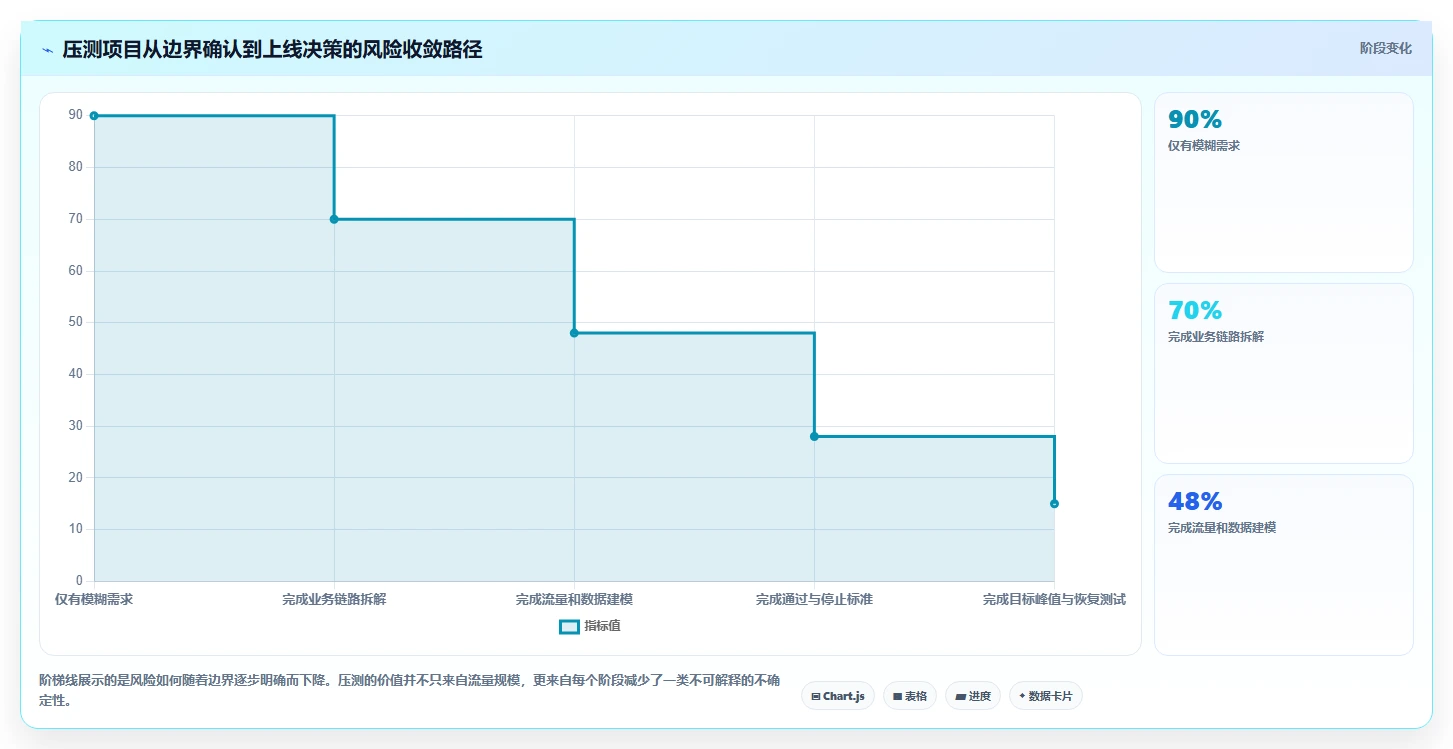This screenshot has height=749, width=1453.
Task: Select the data point at value 28
Action: coord(814,436)
